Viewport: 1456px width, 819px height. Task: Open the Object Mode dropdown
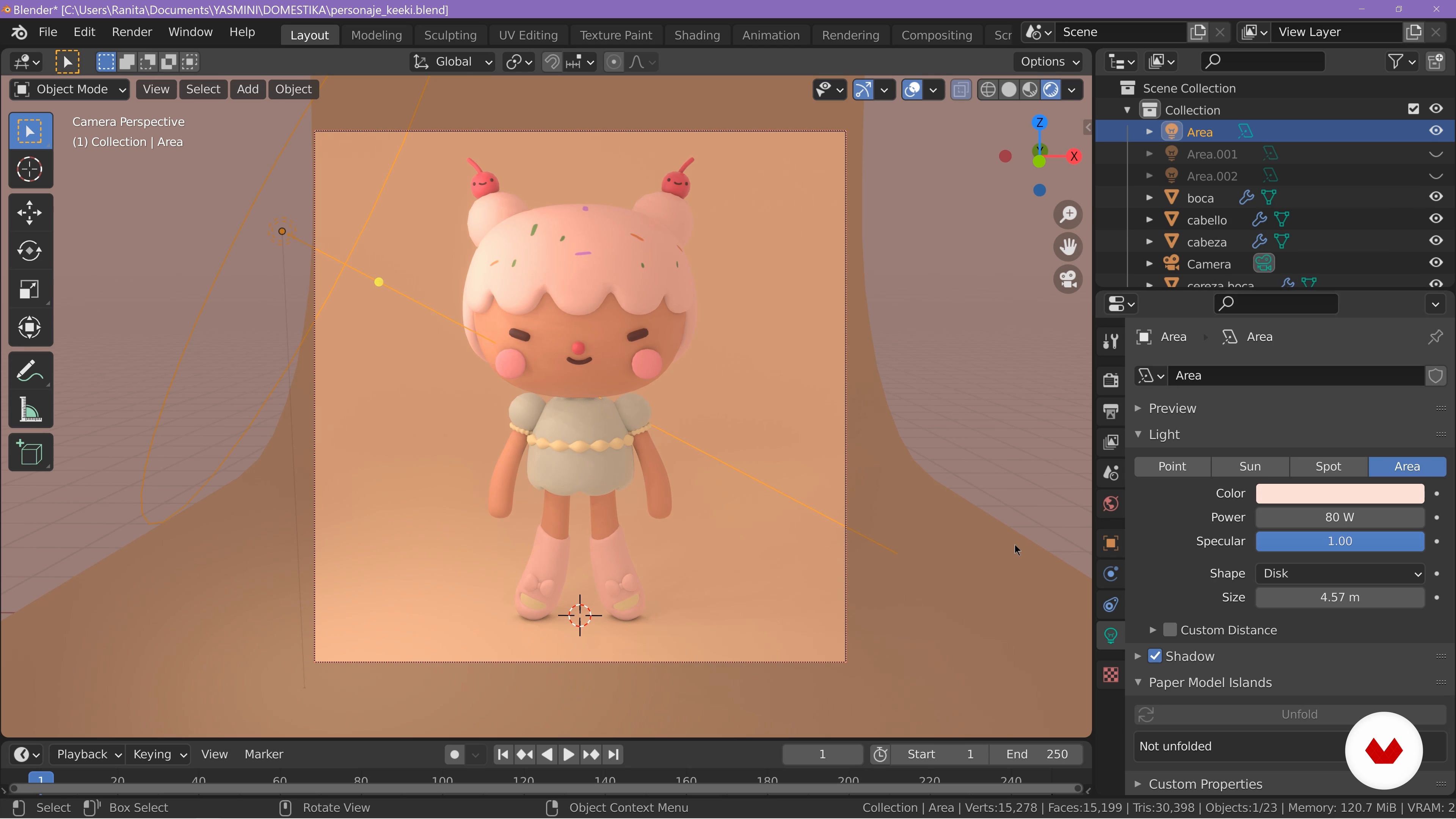point(69,89)
